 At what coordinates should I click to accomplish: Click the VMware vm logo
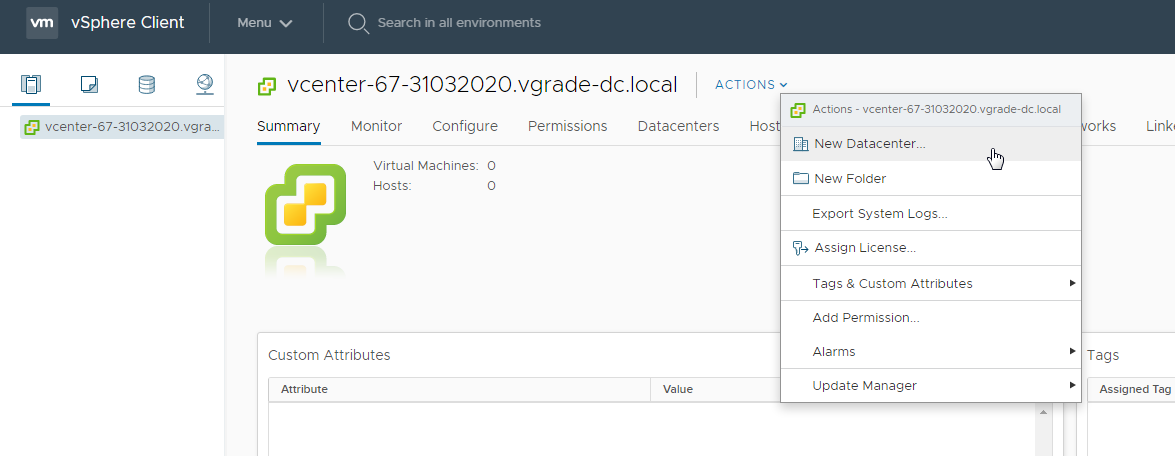pos(42,23)
